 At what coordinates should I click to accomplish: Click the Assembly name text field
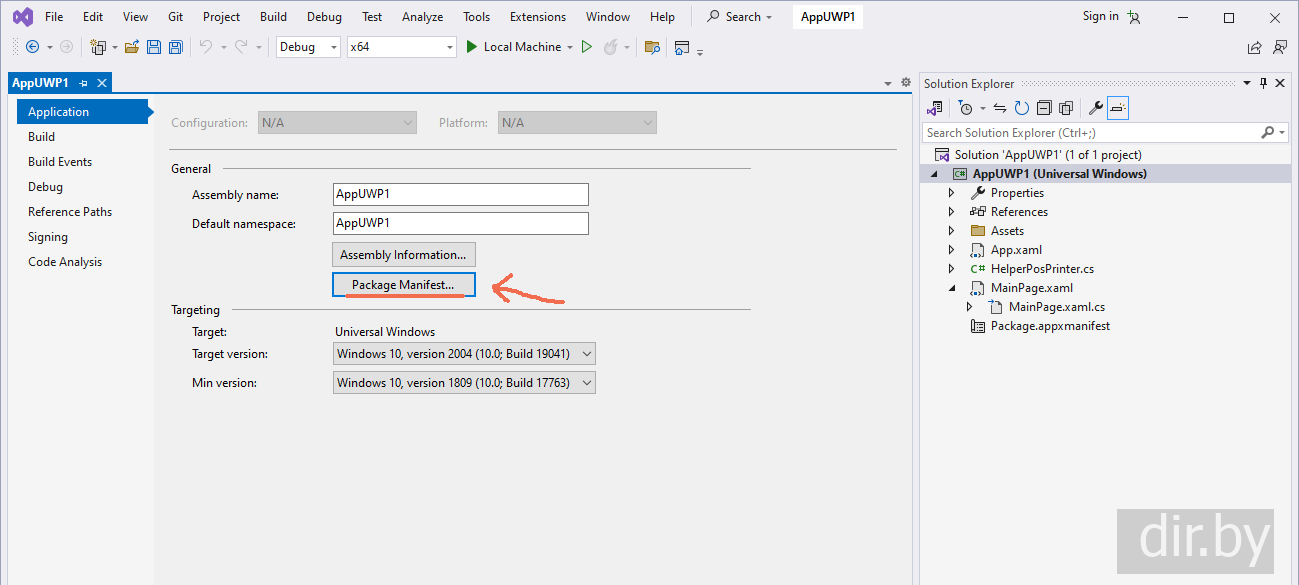click(460, 195)
